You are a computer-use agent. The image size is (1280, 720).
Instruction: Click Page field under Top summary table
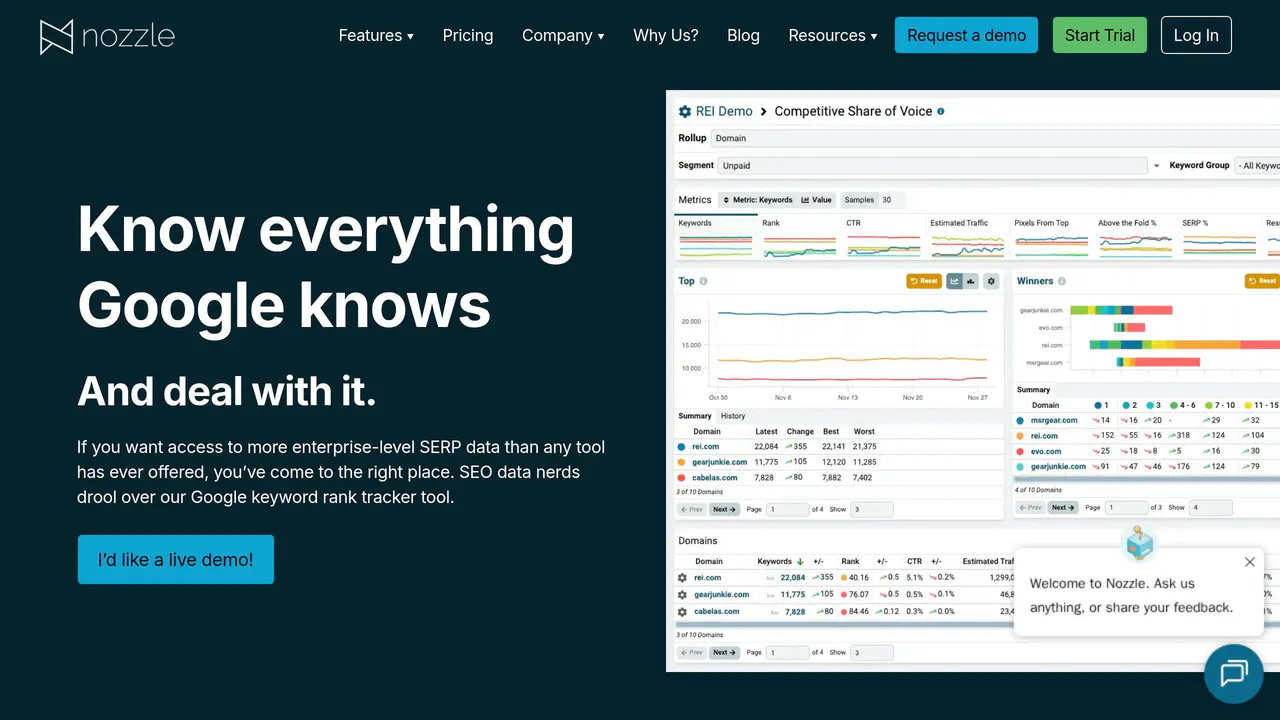point(787,509)
